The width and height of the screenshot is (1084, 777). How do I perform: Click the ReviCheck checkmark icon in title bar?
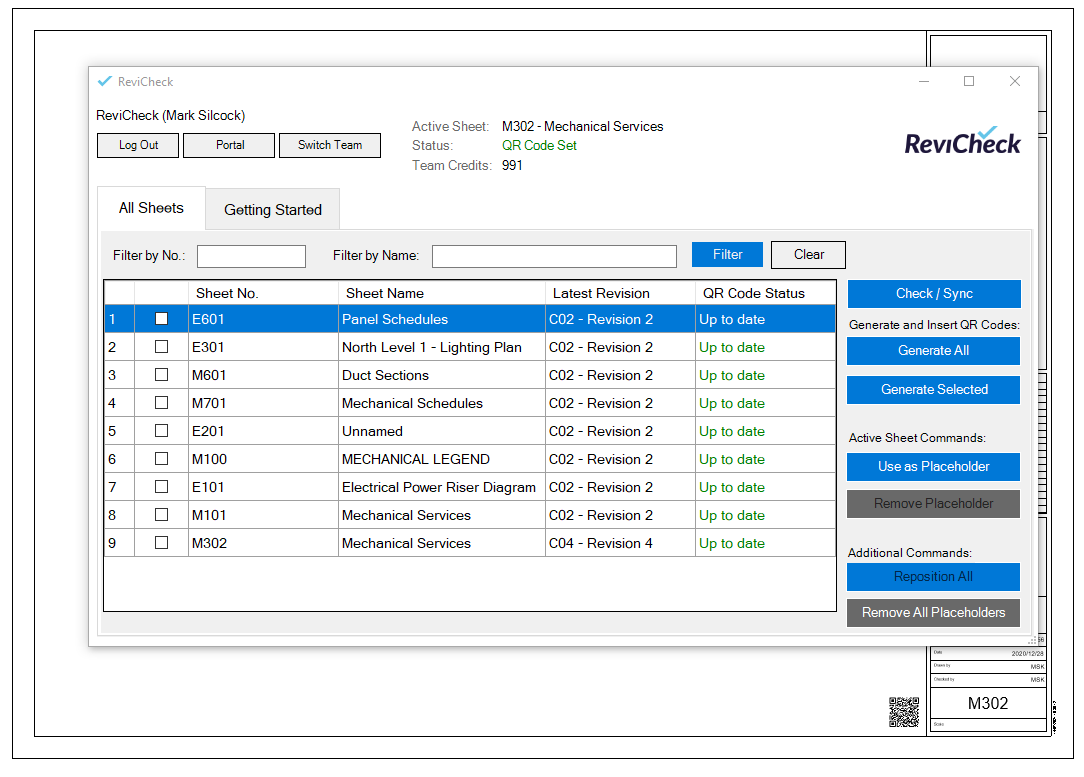tap(105, 82)
